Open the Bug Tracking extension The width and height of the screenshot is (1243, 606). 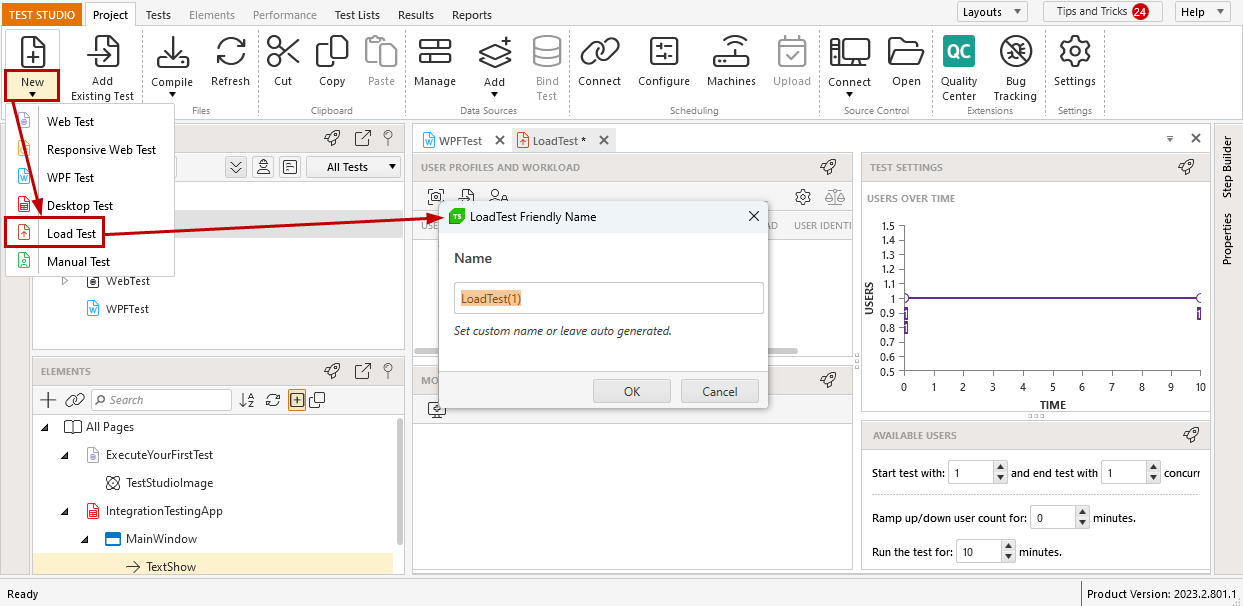[x=1015, y=67]
